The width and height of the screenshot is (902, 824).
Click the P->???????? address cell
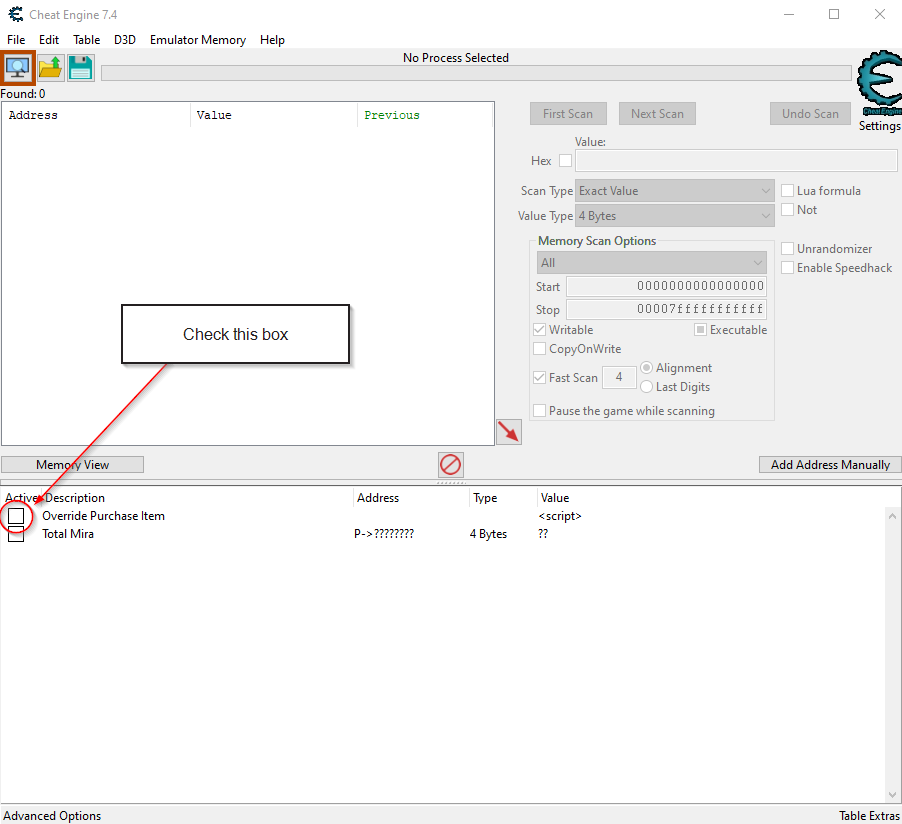pyautogui.click(x=384, y=534)
